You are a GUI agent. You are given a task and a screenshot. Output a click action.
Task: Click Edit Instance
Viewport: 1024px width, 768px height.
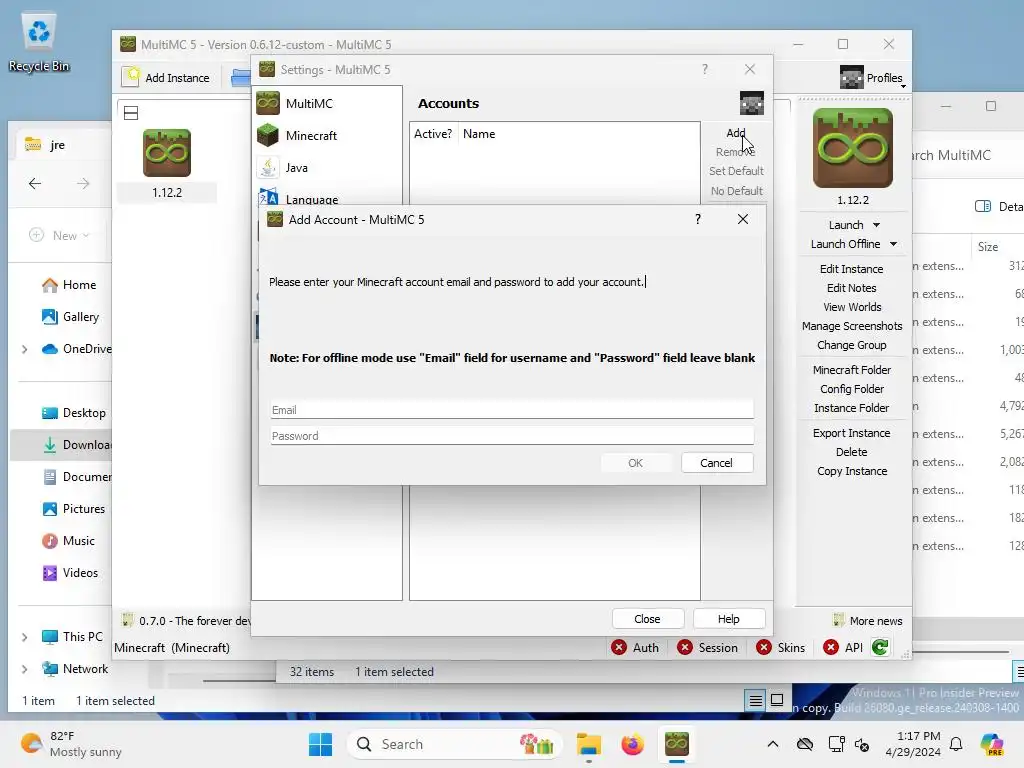click(852, 268)
